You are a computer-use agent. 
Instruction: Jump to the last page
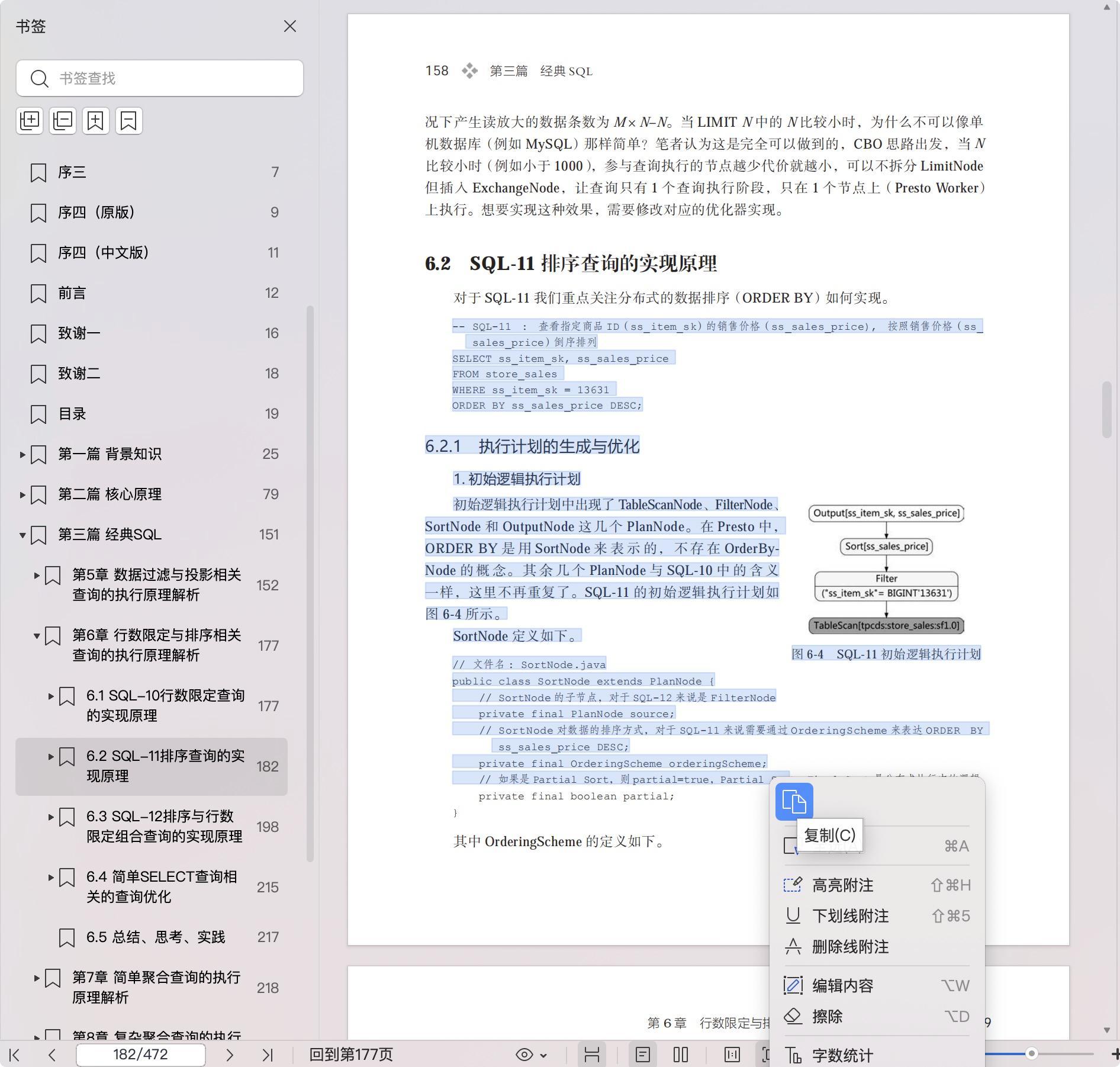click(268, 1055)
